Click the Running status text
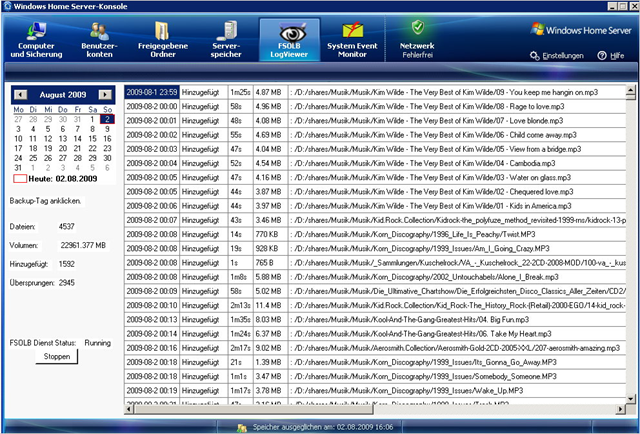640x434 pixels. click(x=98, y=343)
